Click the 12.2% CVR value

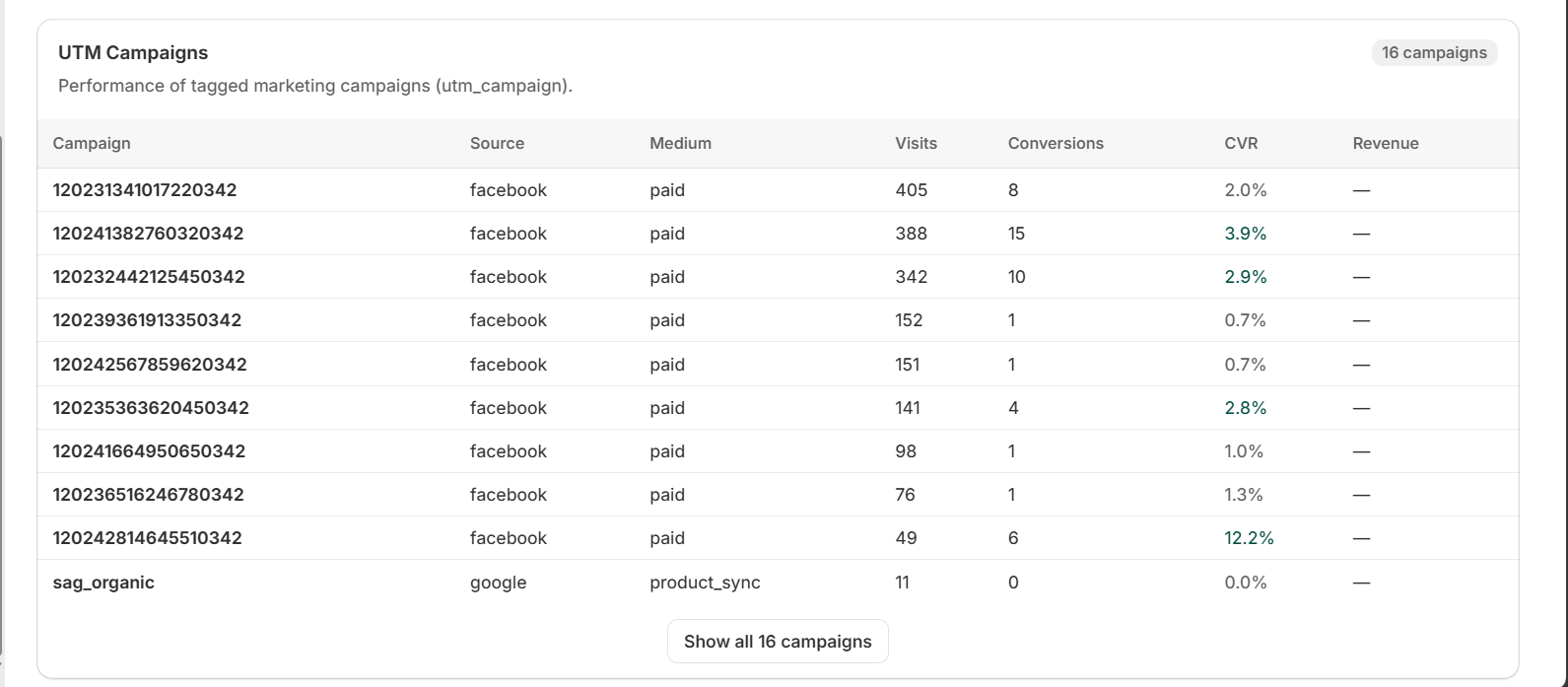(1249, 538)
